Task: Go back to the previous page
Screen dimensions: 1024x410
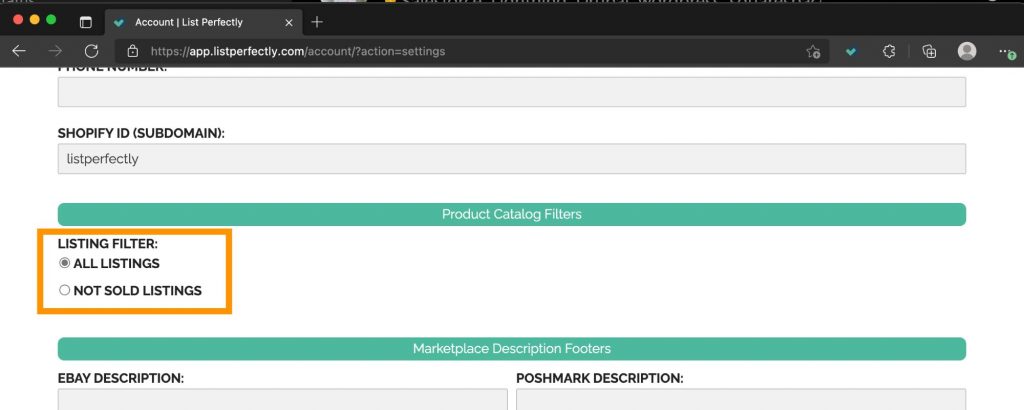Action: [x=19, y=51]
